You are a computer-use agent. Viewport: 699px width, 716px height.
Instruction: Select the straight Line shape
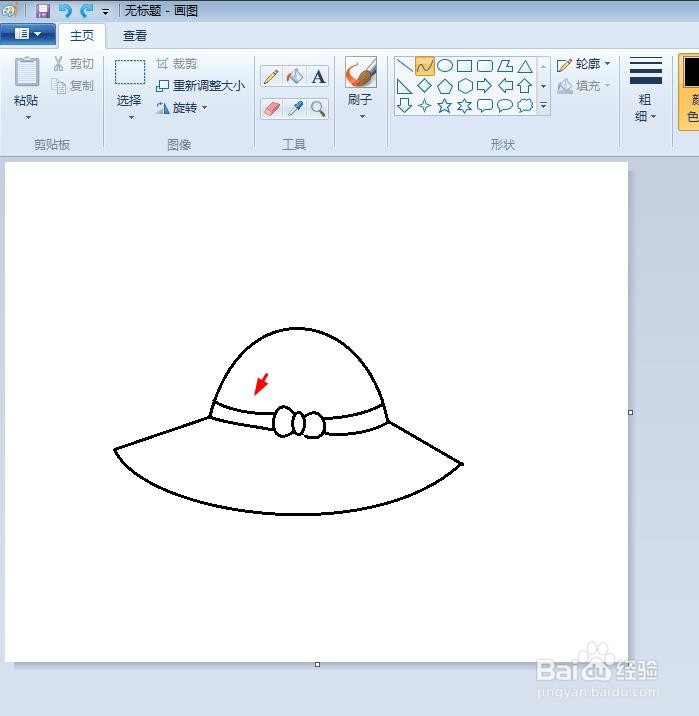[405, 66]
